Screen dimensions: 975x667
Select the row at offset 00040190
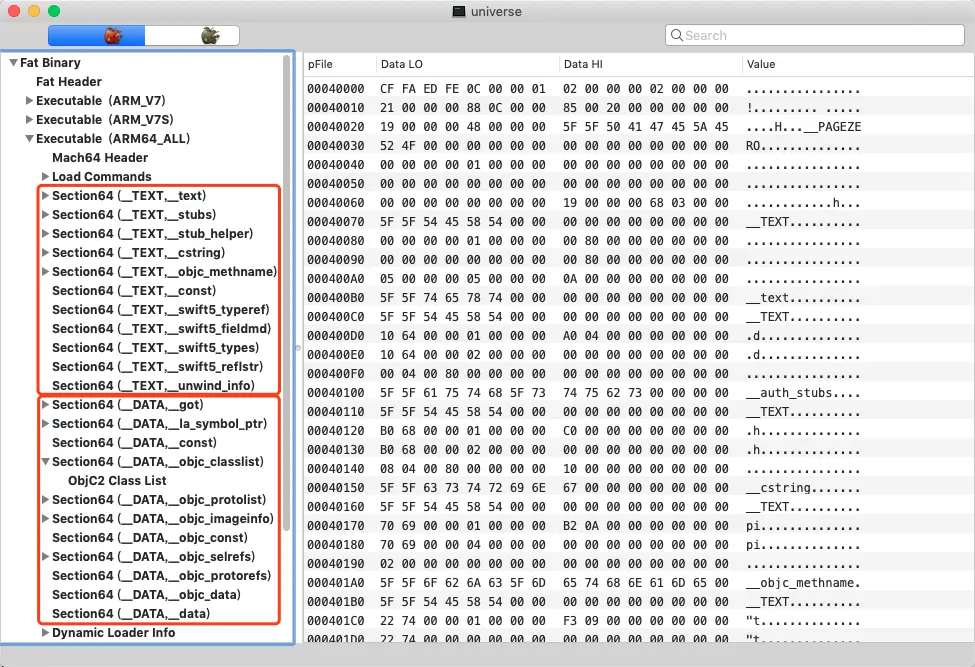coord(639,564)
